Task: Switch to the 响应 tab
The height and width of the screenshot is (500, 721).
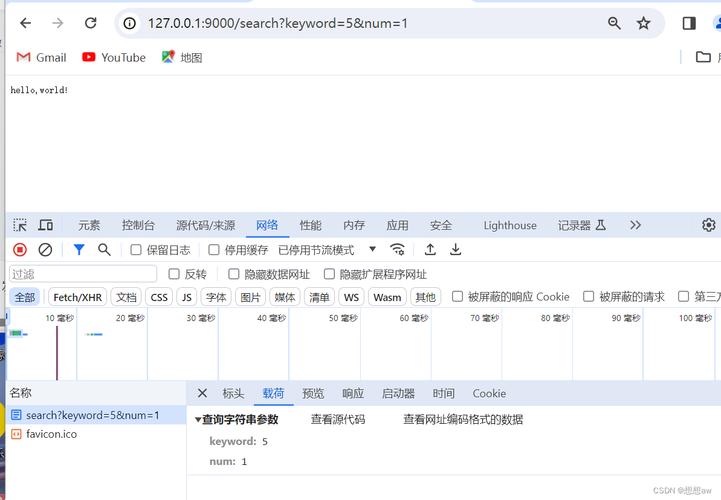Action: coord(353,394)
